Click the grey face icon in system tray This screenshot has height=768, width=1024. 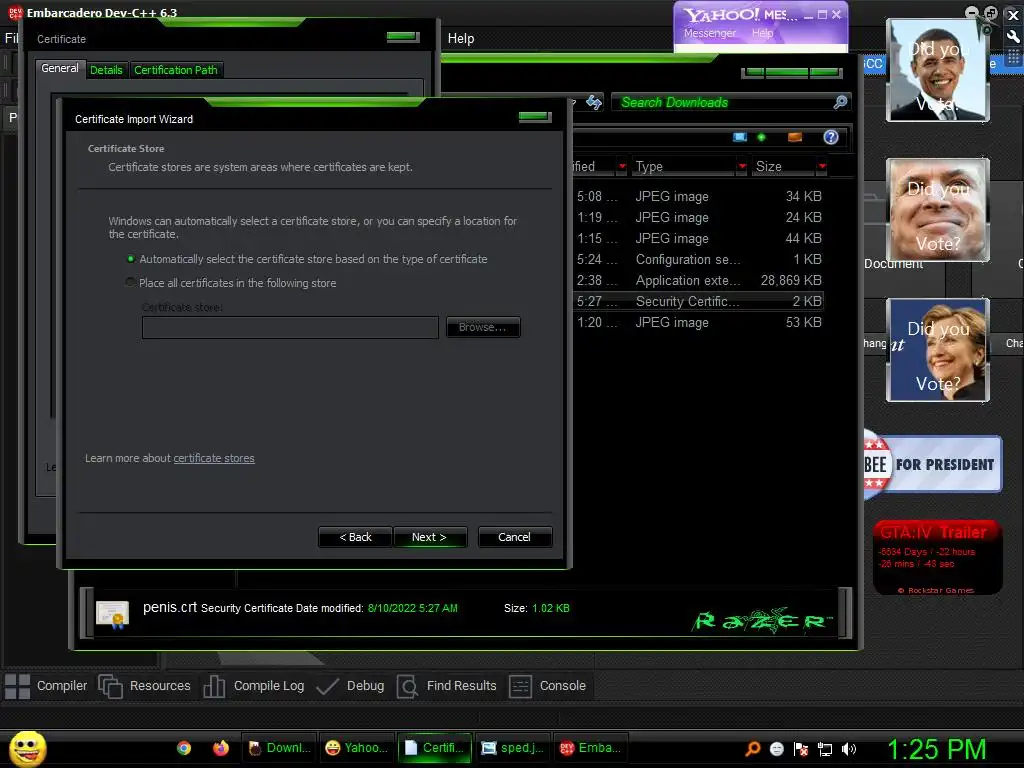coord(776,748)
